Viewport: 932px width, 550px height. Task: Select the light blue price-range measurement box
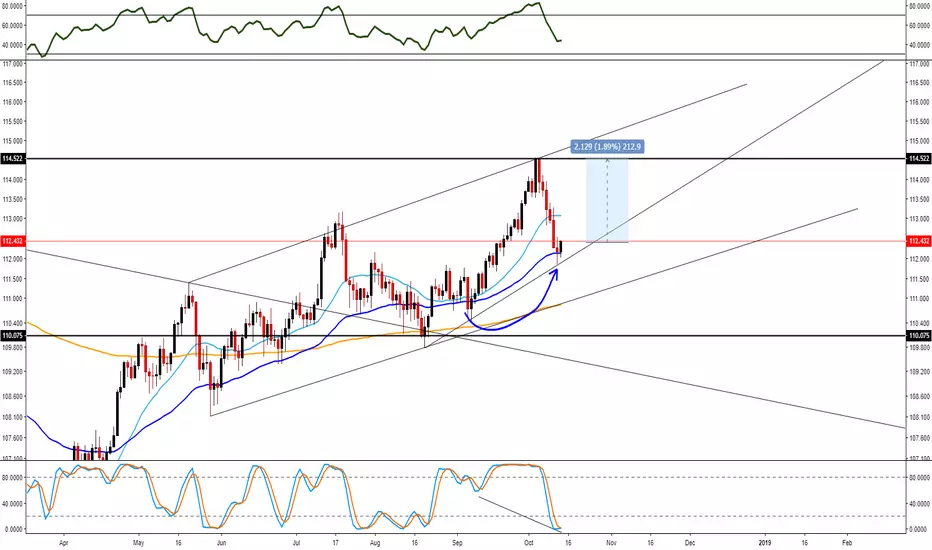click(x=607, y=200)
